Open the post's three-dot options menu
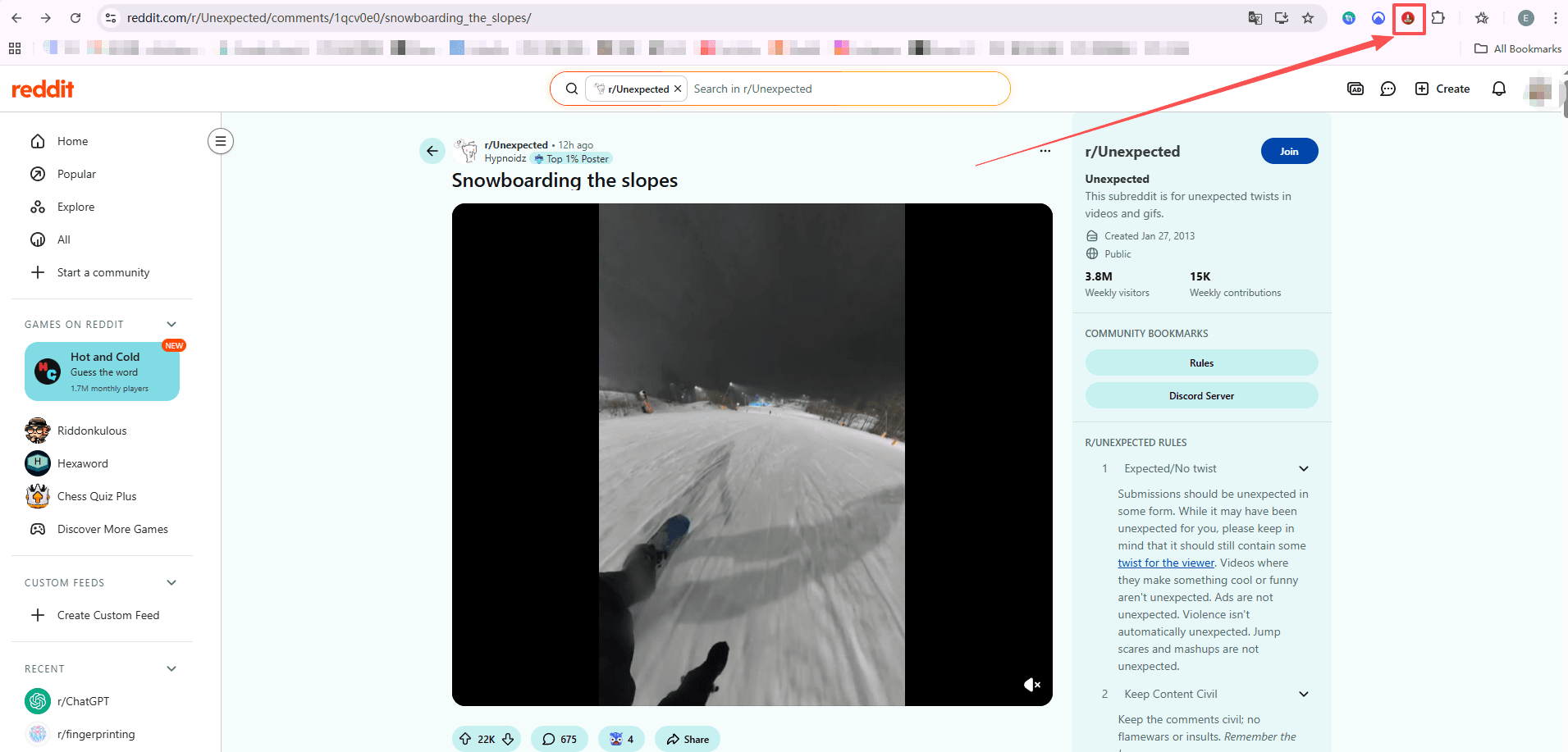This screenshot has height=752, width=1568. click(1045, 151)
